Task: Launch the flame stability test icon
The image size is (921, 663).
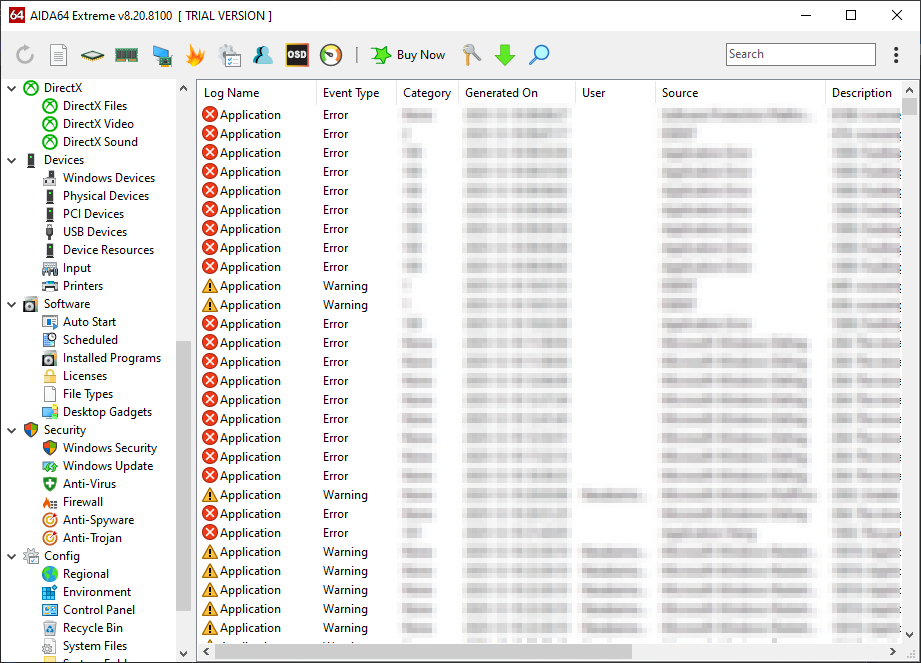Action: point(195,55)
